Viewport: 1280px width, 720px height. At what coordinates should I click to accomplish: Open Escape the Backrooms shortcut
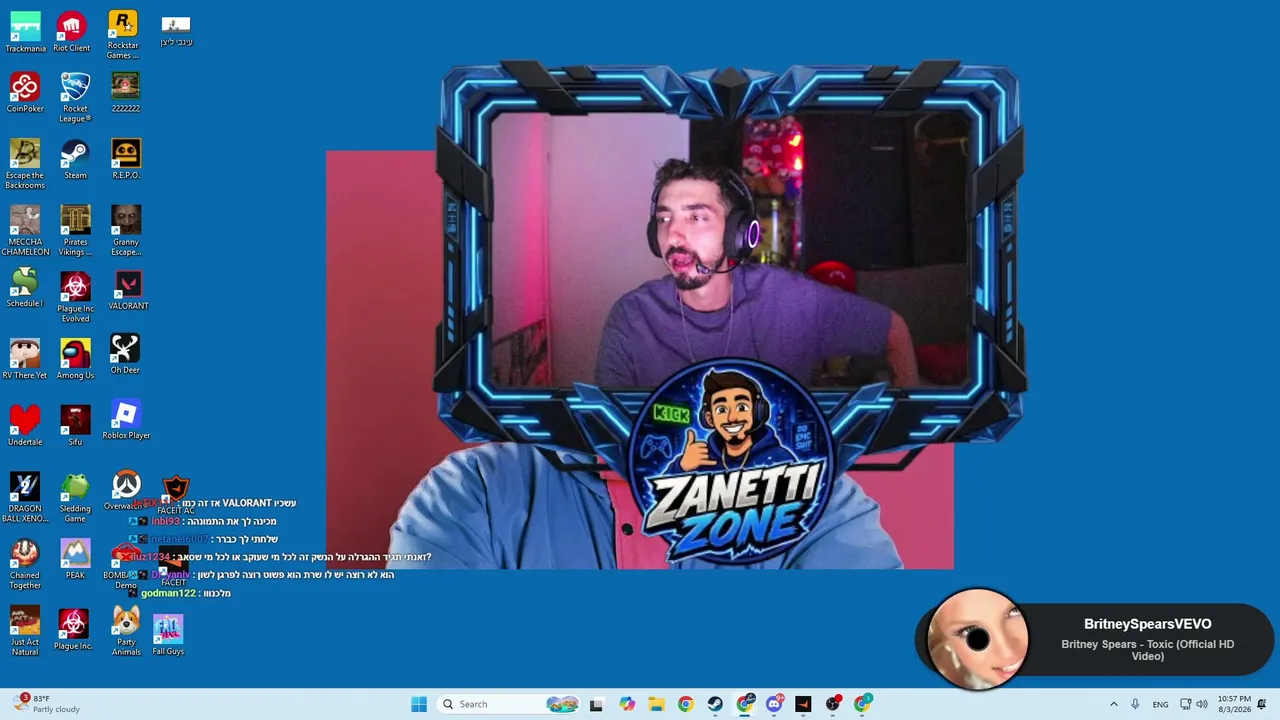click(x=25, y=164)
